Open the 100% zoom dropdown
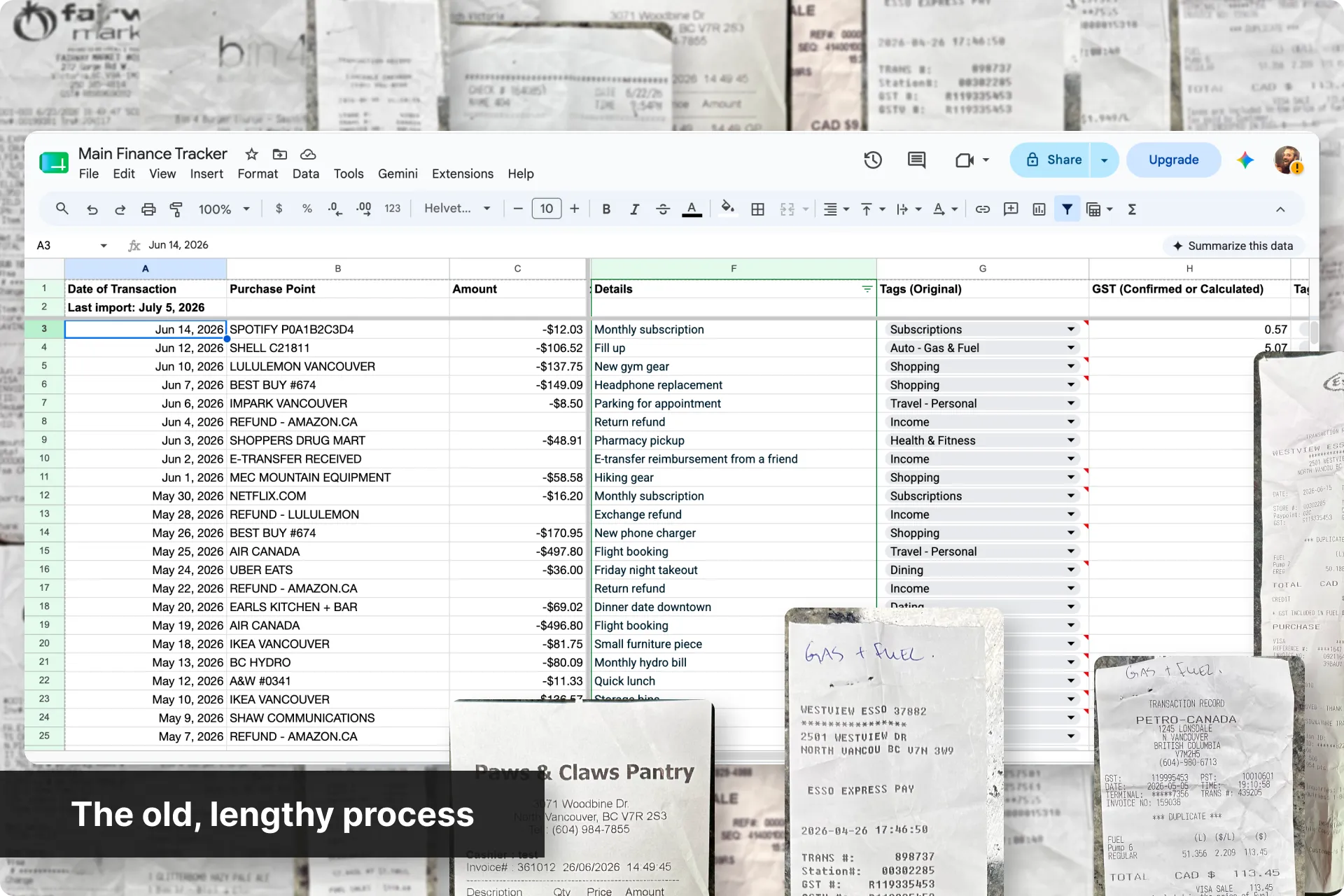This screenshot has height=896, width=1344. pyautogui.click(x=224, y=209)
